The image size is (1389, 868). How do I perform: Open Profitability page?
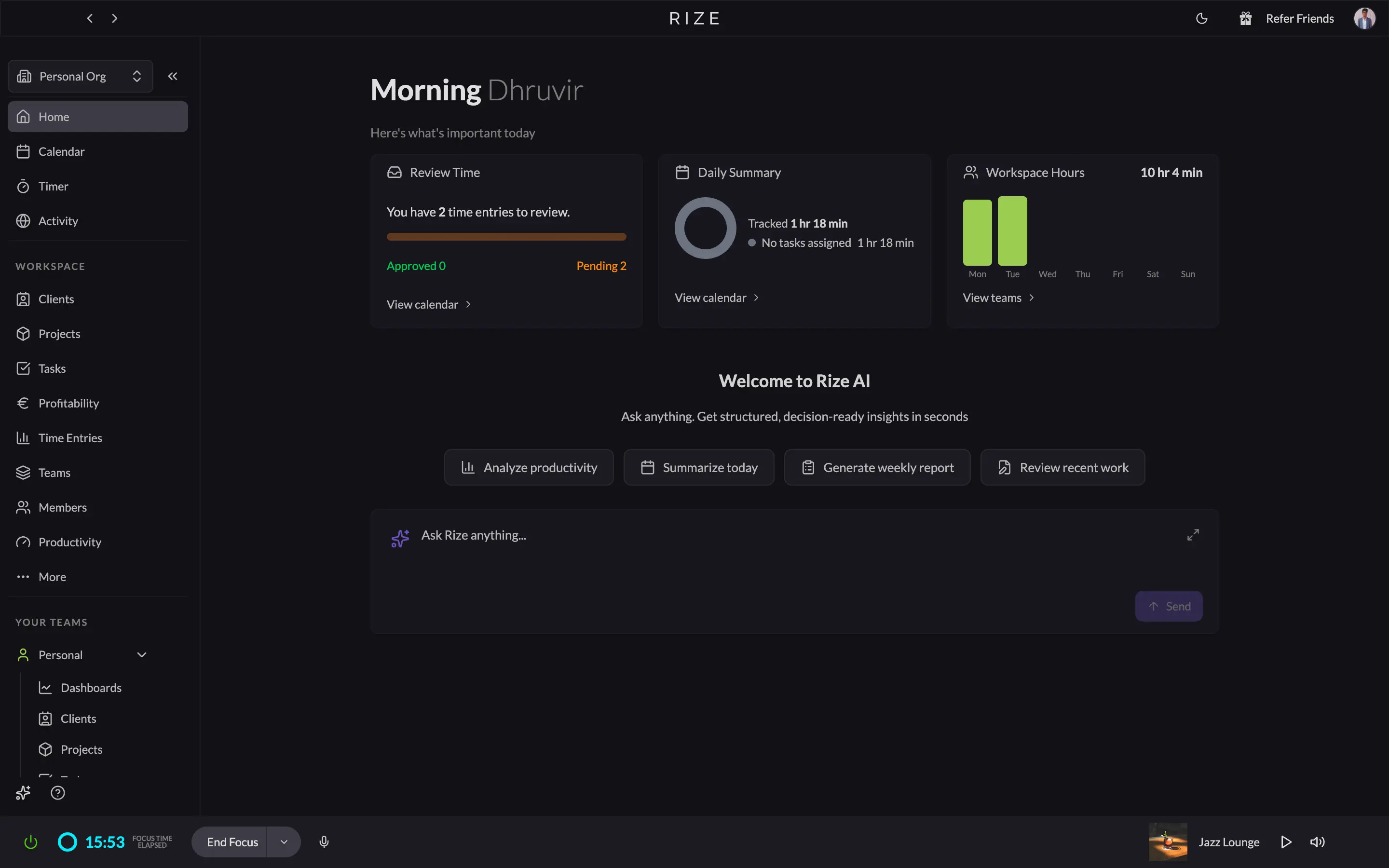(97, 403)
